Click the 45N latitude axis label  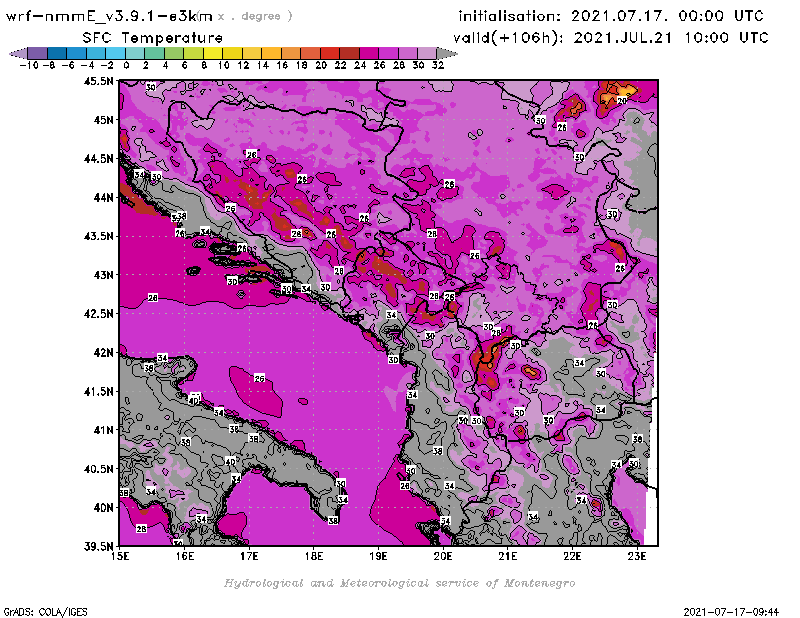(103, 119)
